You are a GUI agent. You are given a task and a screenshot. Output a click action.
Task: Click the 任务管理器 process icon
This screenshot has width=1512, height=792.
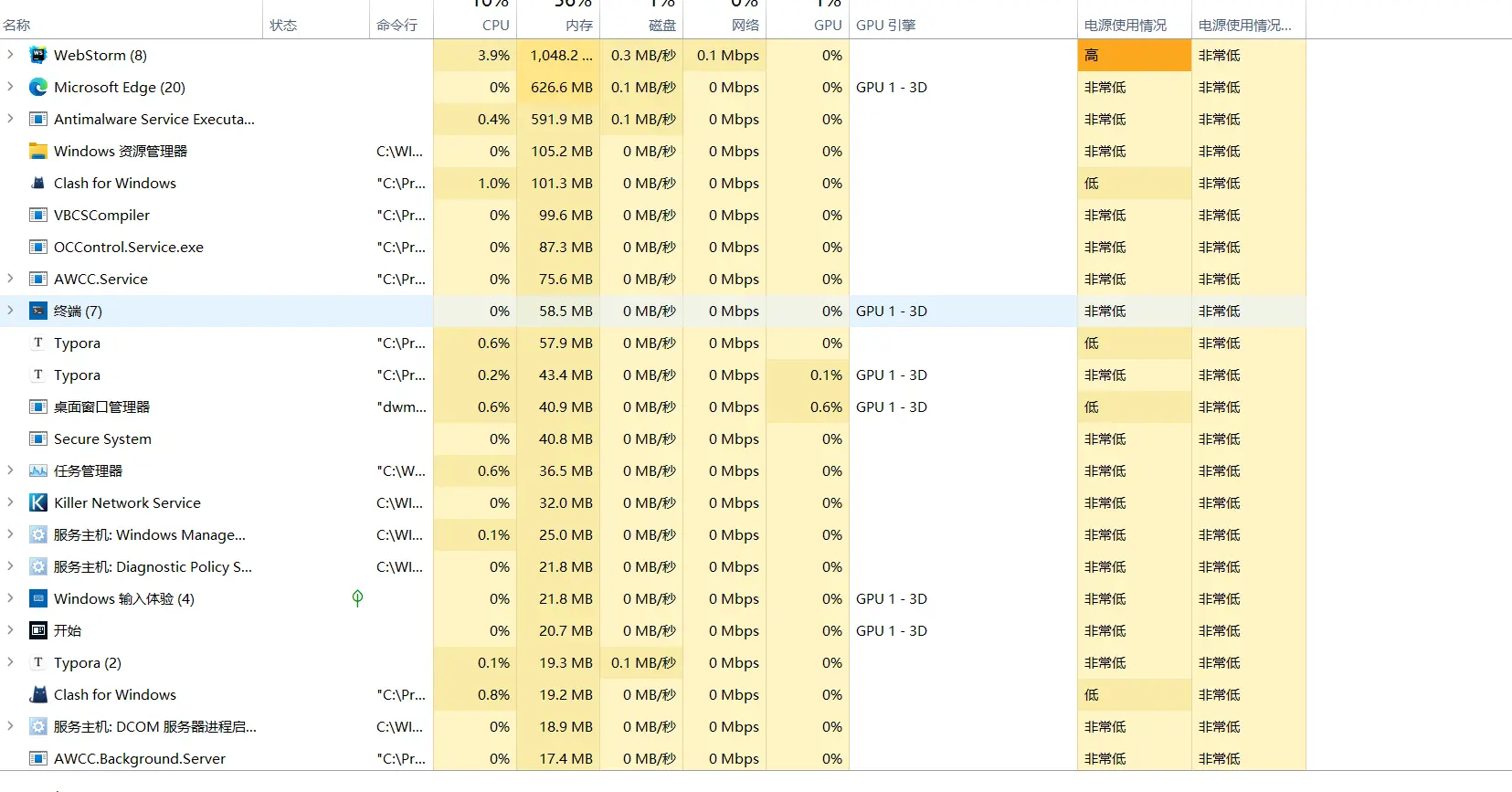[38, 470]
